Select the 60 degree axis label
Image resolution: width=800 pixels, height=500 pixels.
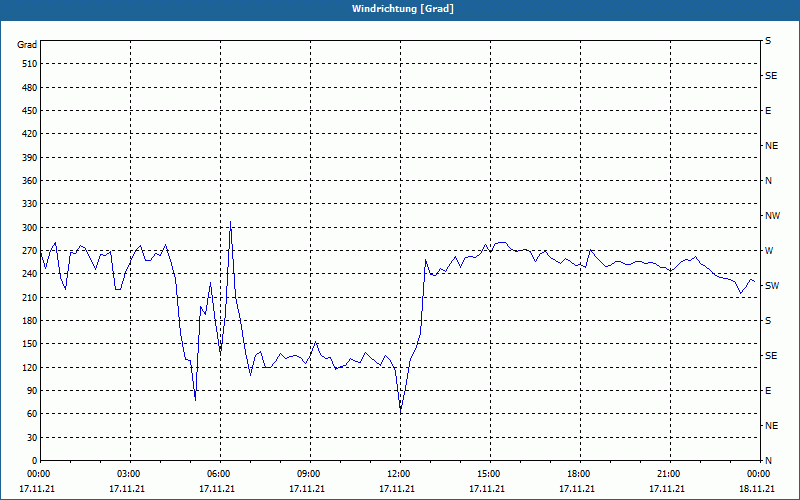coord(32,414)
